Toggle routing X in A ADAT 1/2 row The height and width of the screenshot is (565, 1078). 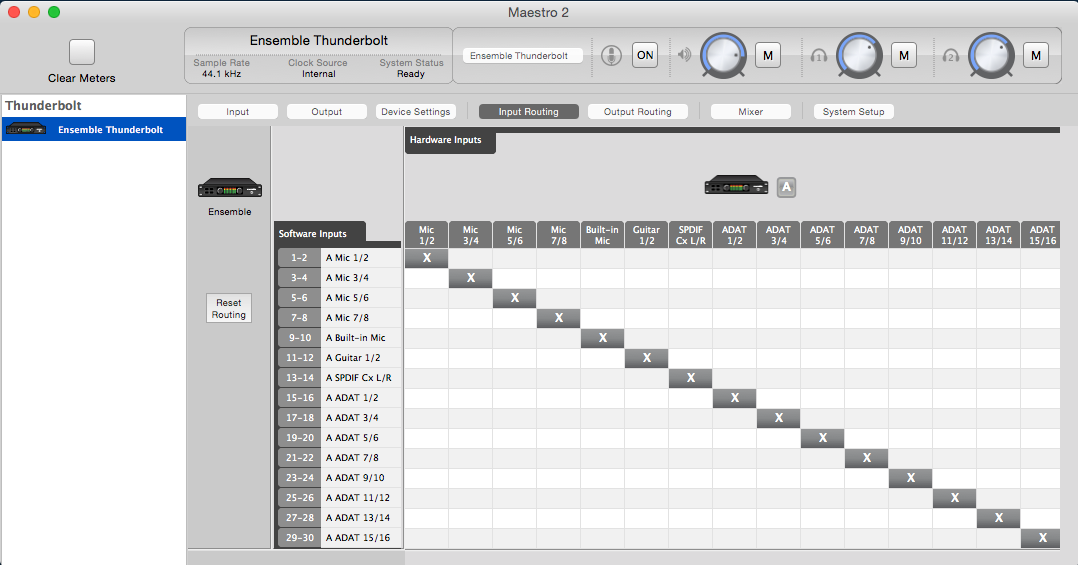pos(735,397)
